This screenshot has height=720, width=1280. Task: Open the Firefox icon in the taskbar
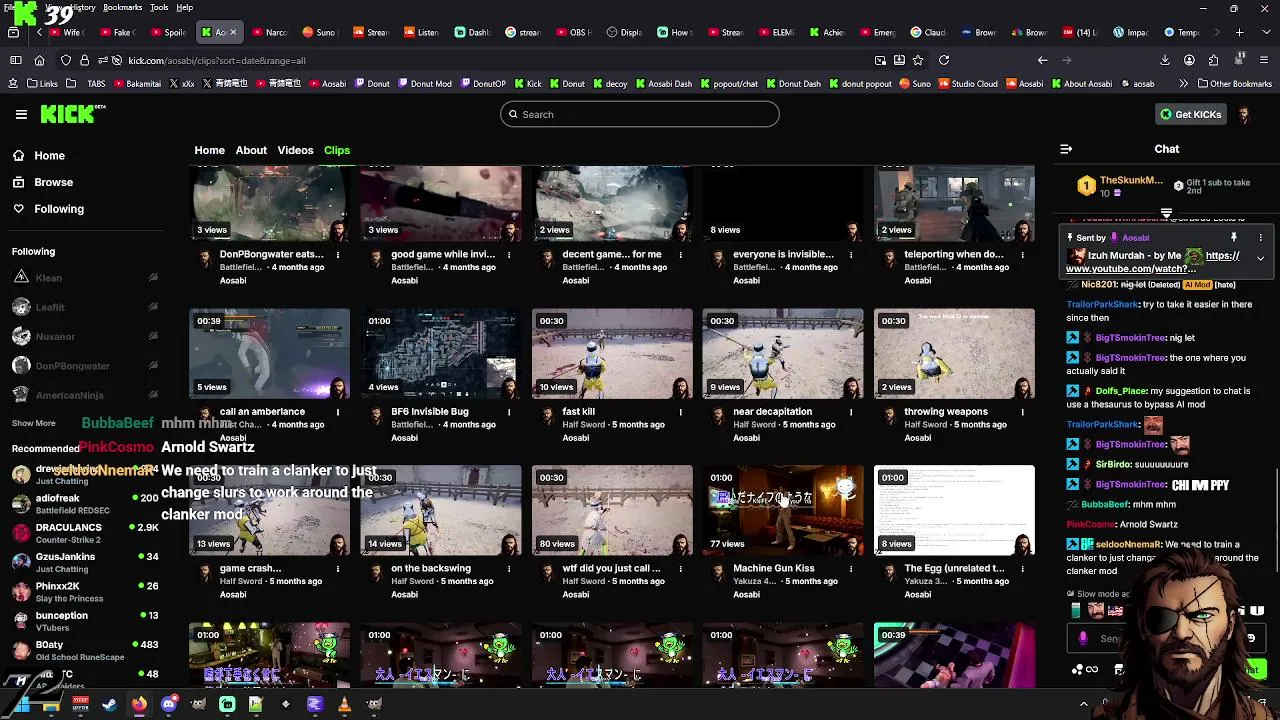(x=139, y=704)
